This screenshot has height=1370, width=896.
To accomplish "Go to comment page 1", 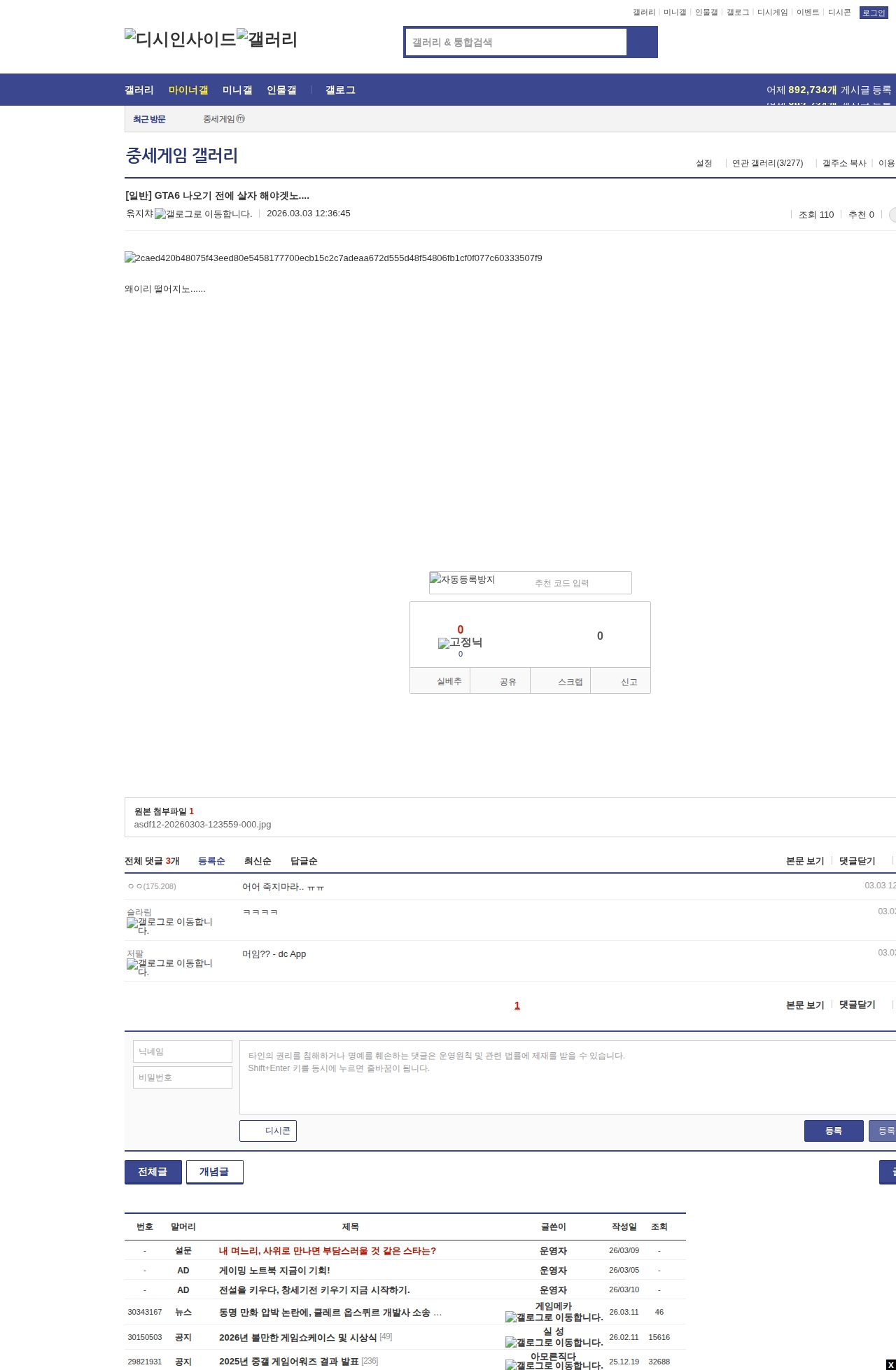I will click(x=517, y=1005).
